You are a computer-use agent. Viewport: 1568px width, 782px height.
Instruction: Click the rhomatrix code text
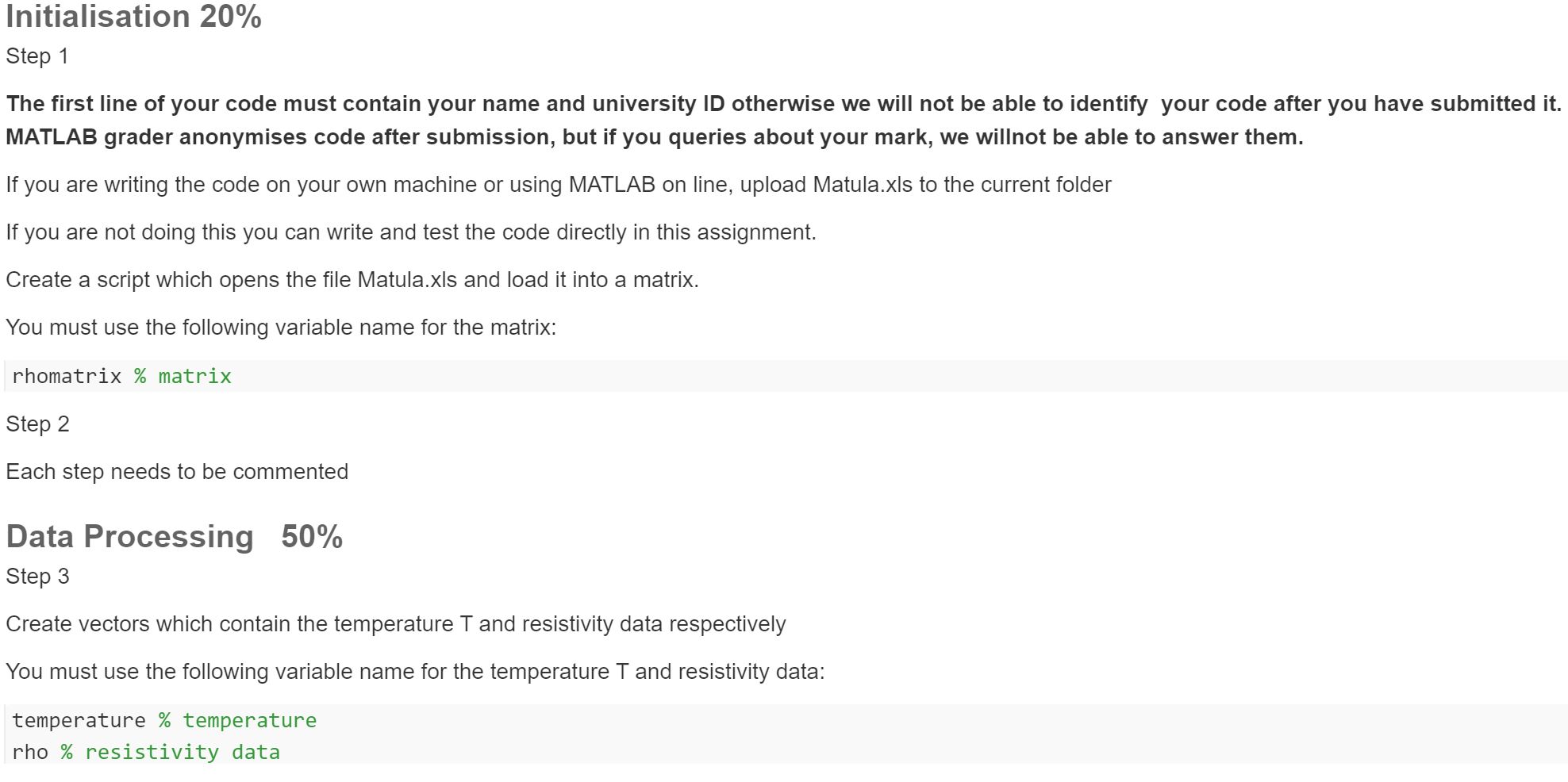click(67, 376)
